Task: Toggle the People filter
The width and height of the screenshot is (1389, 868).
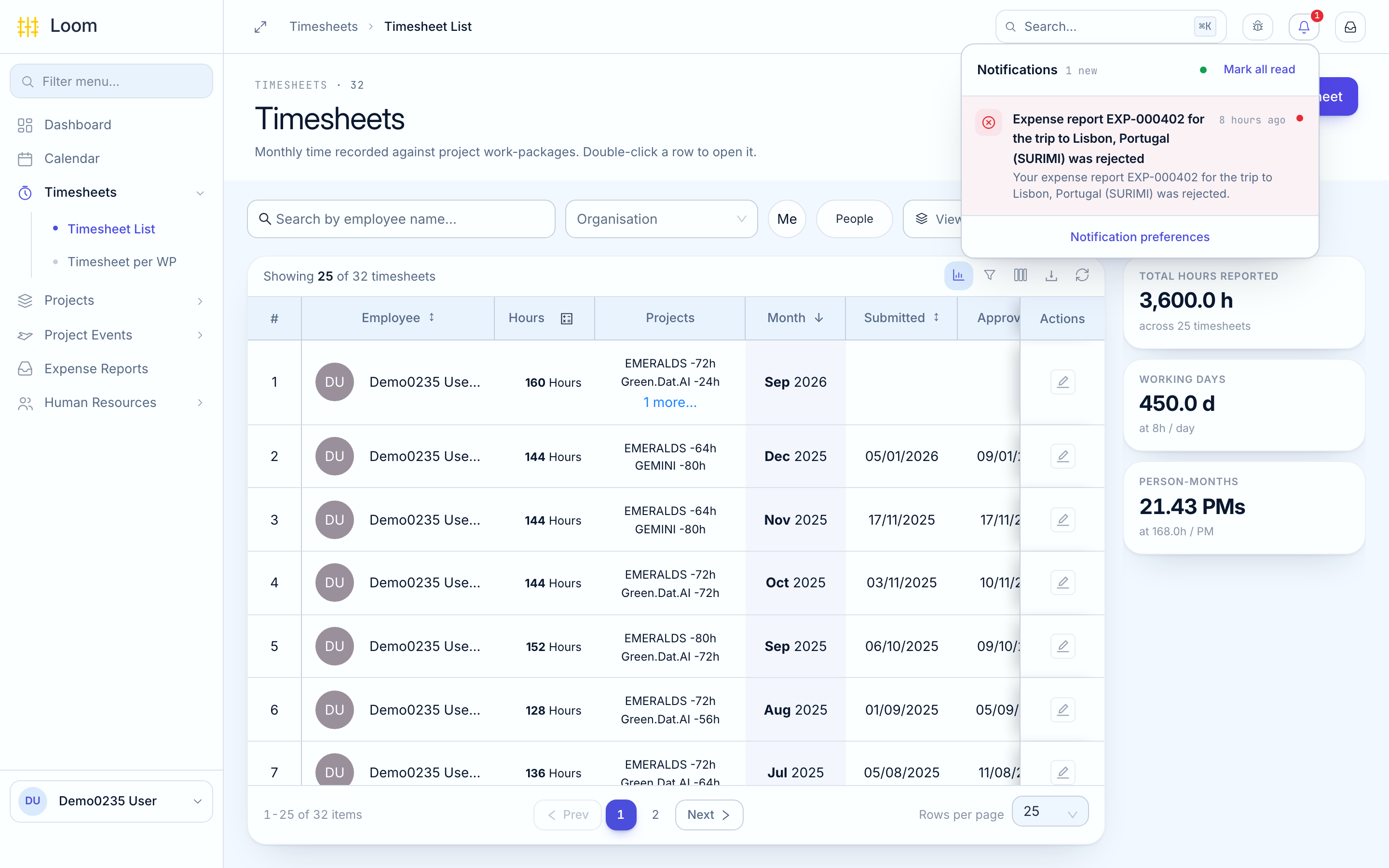Action: (854, 219)
